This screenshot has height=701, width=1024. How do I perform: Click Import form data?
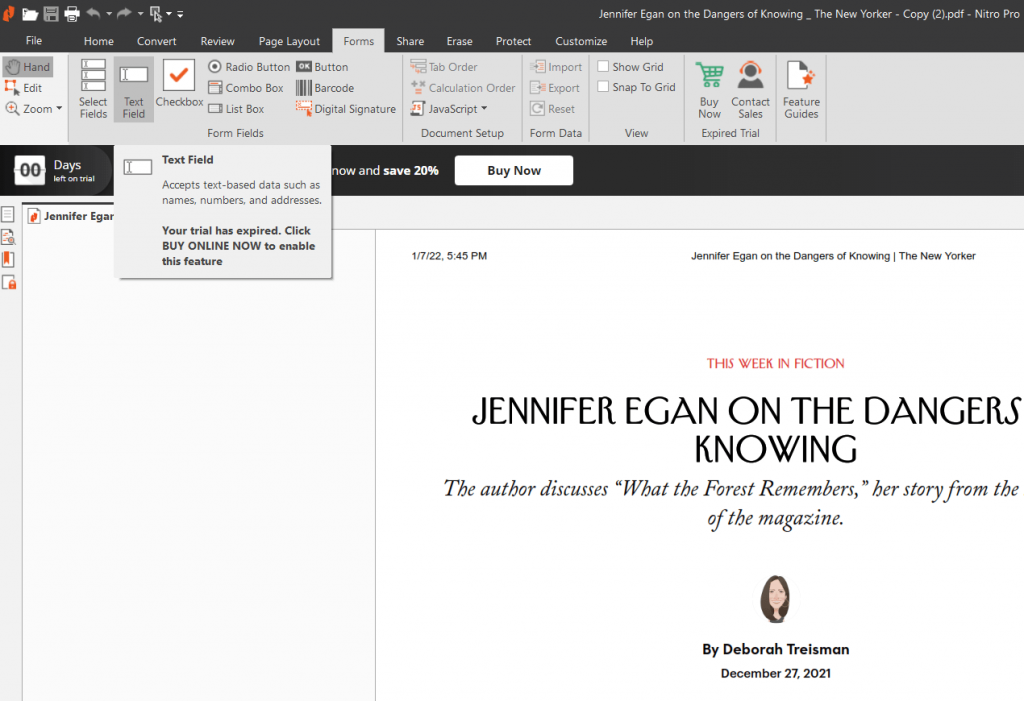click(x=556, y=67)
